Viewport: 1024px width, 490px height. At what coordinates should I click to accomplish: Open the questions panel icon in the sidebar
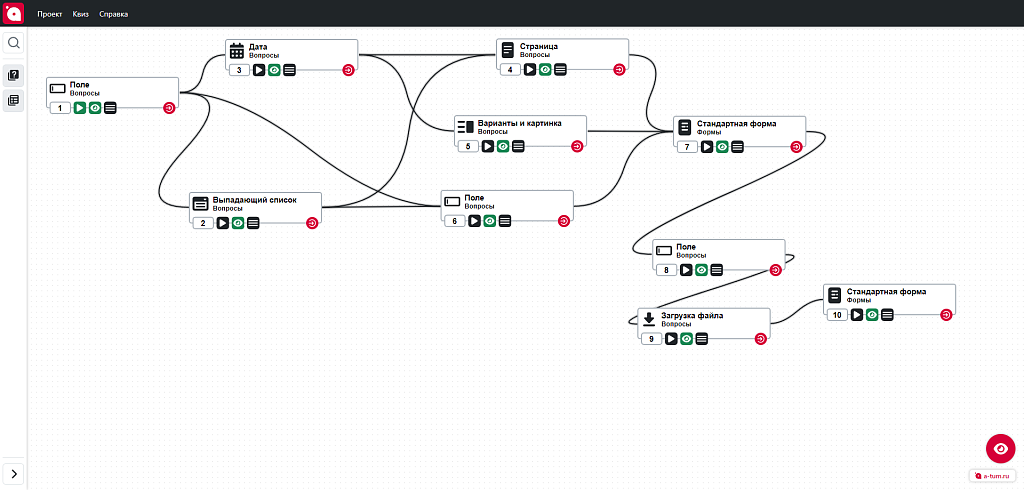13,75
